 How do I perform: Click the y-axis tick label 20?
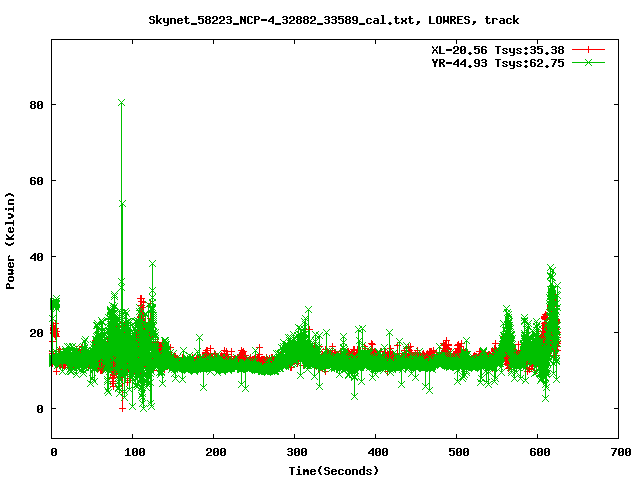coord(36,333)
